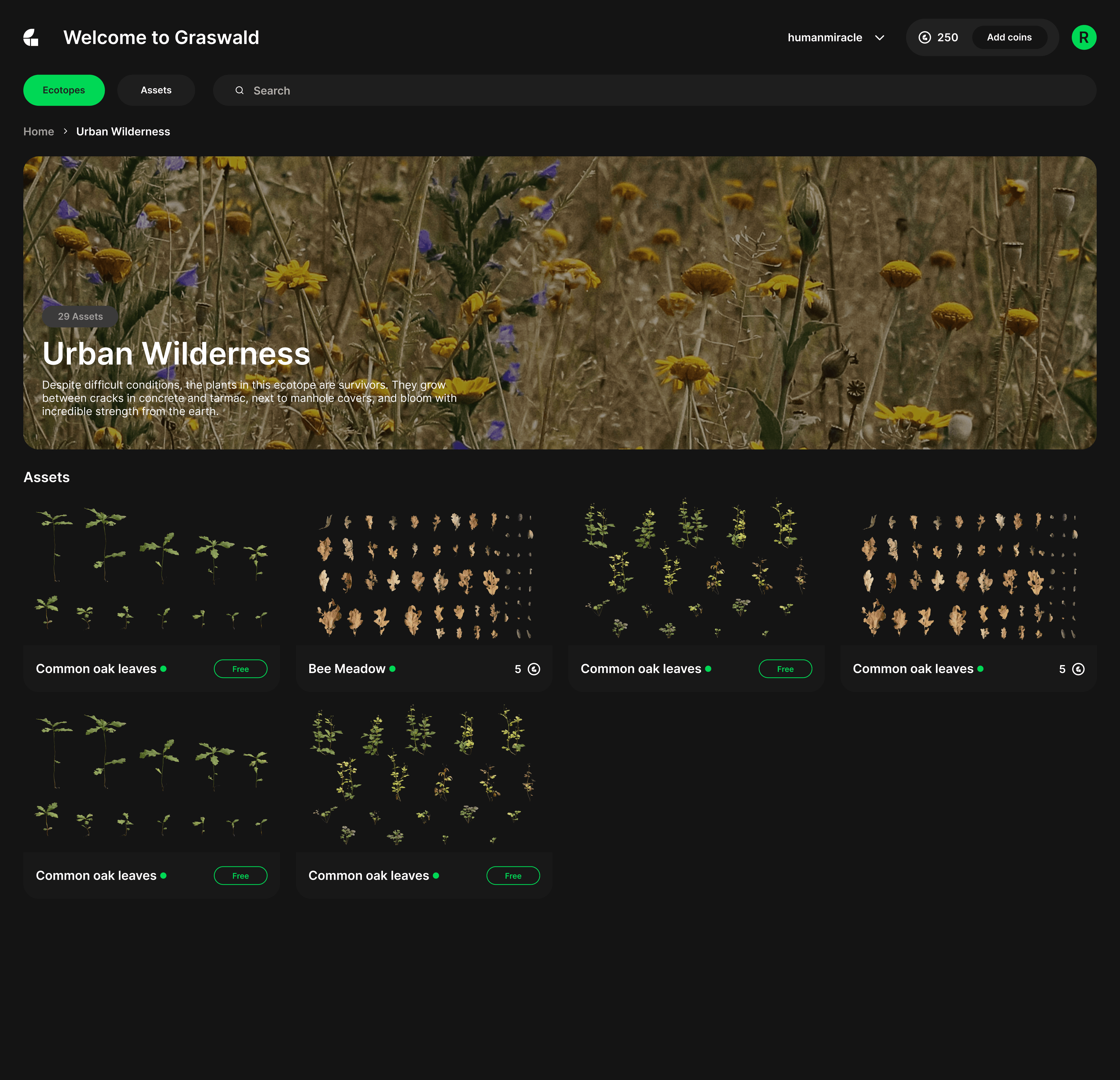Image resolution: width=1120 pixels, height=1080 pixels.
Task: Click coin icon on fourth asset card
Action: tap(1078, 669)
